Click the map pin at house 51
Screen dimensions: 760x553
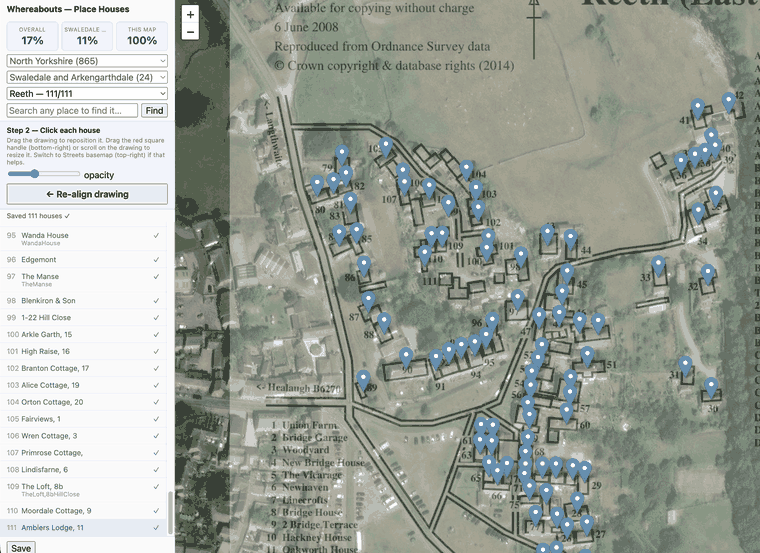587,357
